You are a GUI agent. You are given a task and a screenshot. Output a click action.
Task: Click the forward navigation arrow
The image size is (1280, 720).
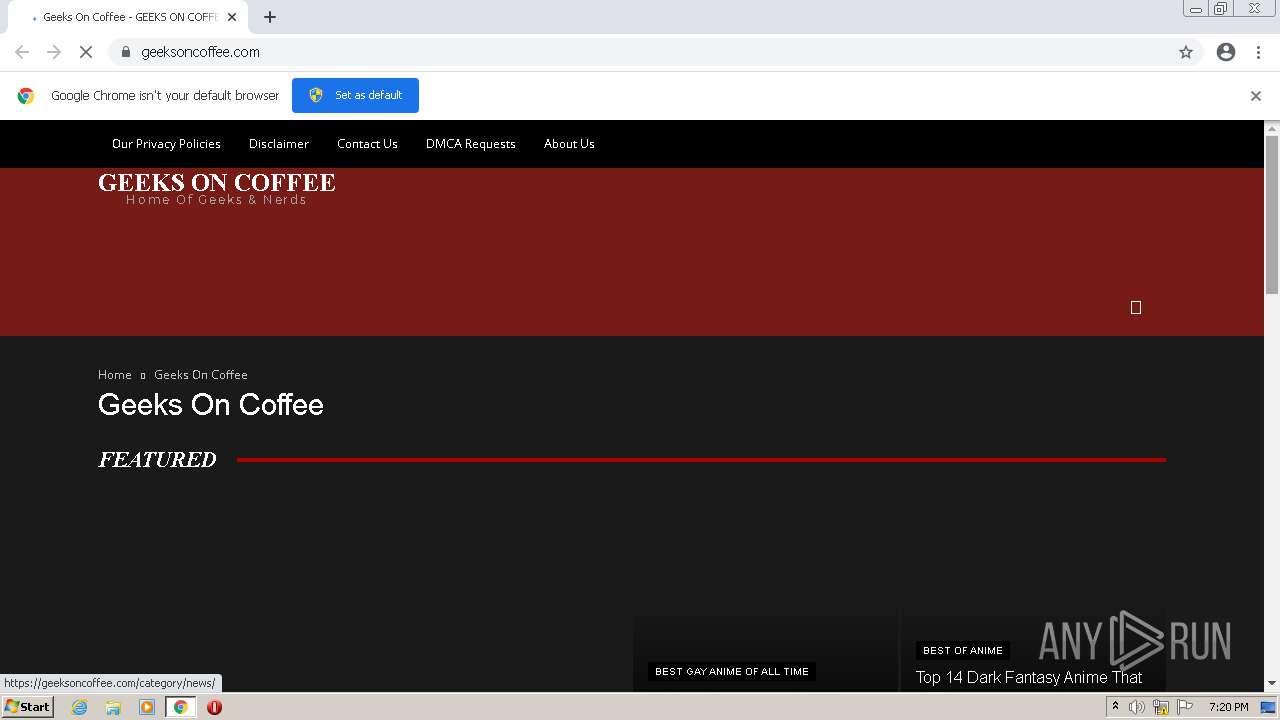(x=54, y=52)
